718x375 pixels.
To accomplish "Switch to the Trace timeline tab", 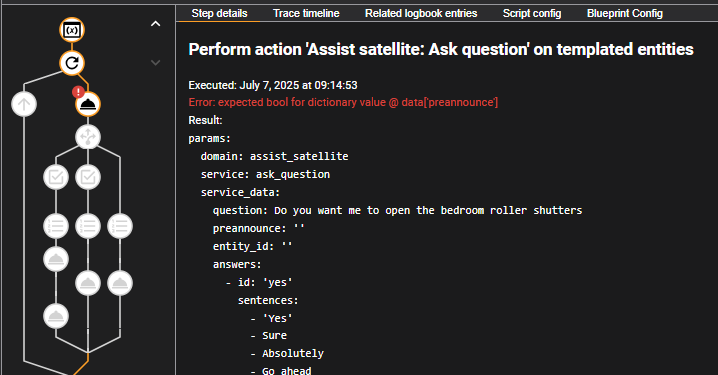I will coord(306,13).
